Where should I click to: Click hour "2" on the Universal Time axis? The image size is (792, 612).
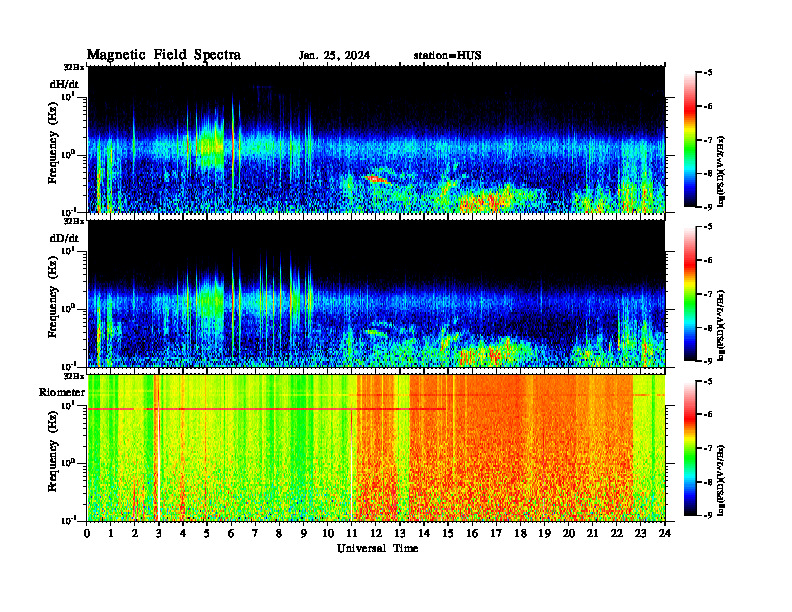tap(134, 533)
